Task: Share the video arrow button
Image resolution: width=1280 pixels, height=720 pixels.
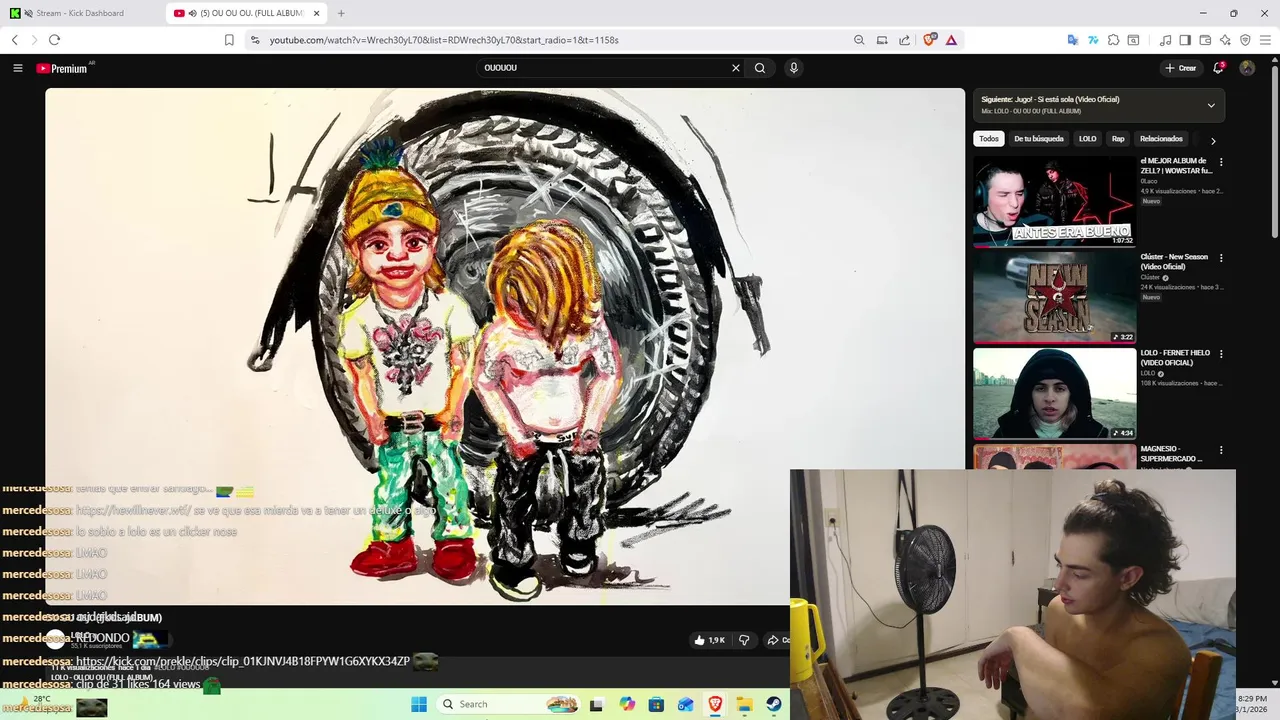Action: click(777, 640)
